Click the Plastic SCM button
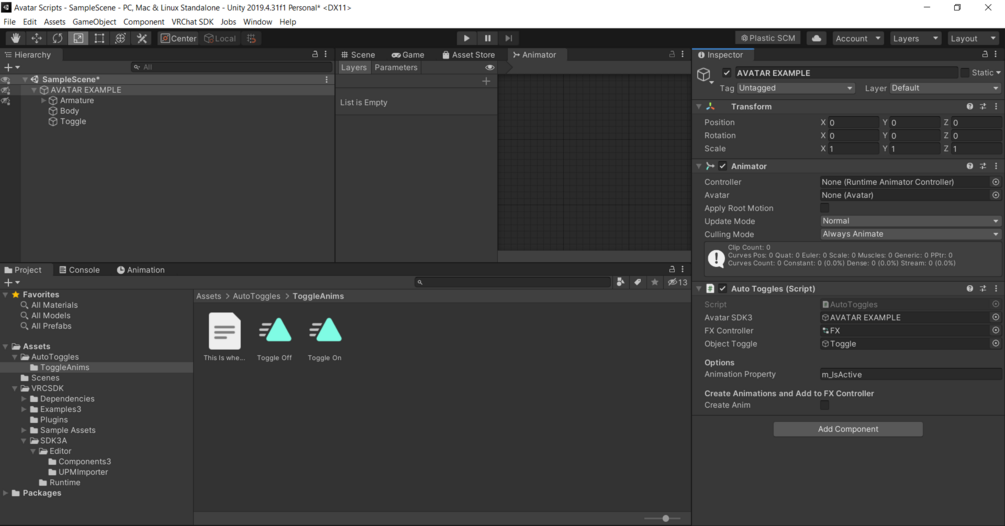Viewport: 1005px width, 526px height. pos(768,38)
